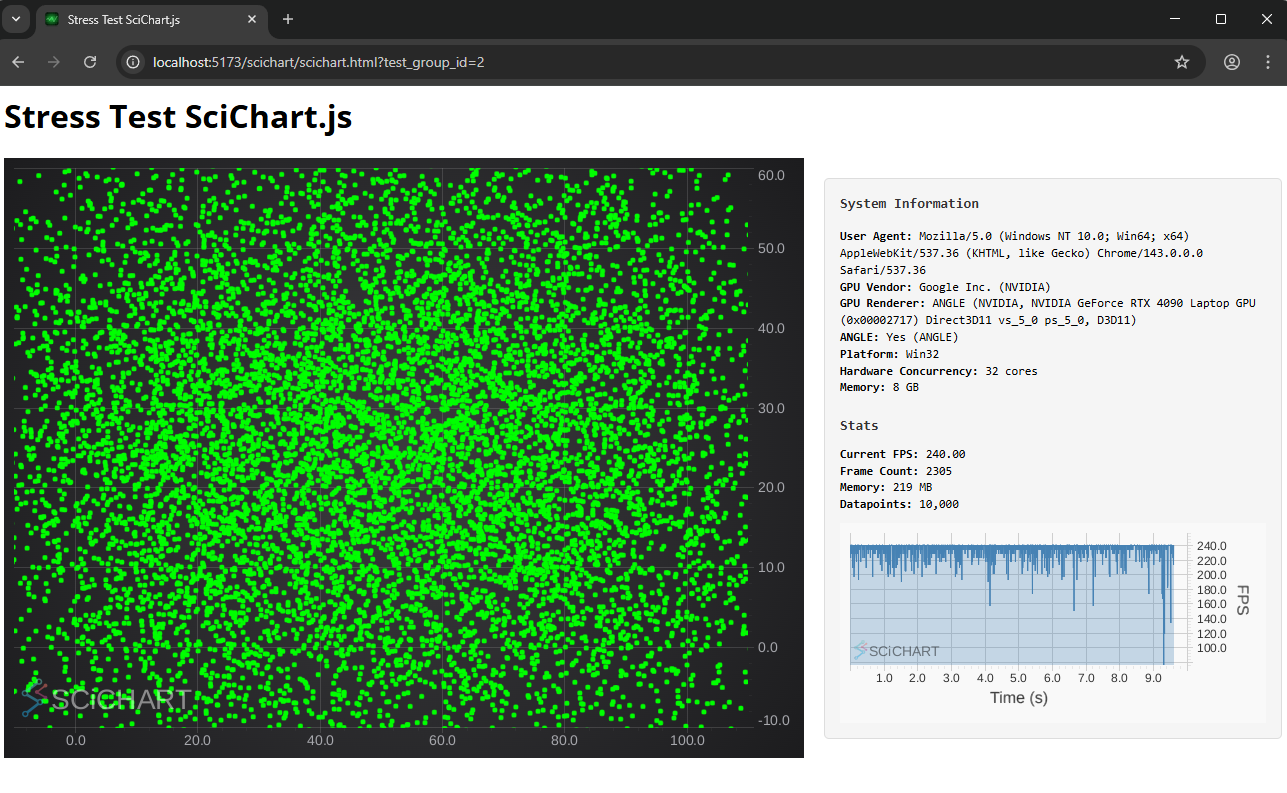The width and height of the screenshot is (1287, 793).
Task: Close the Stress Test SciChart.js tab
Action: (x=253, y=19)
